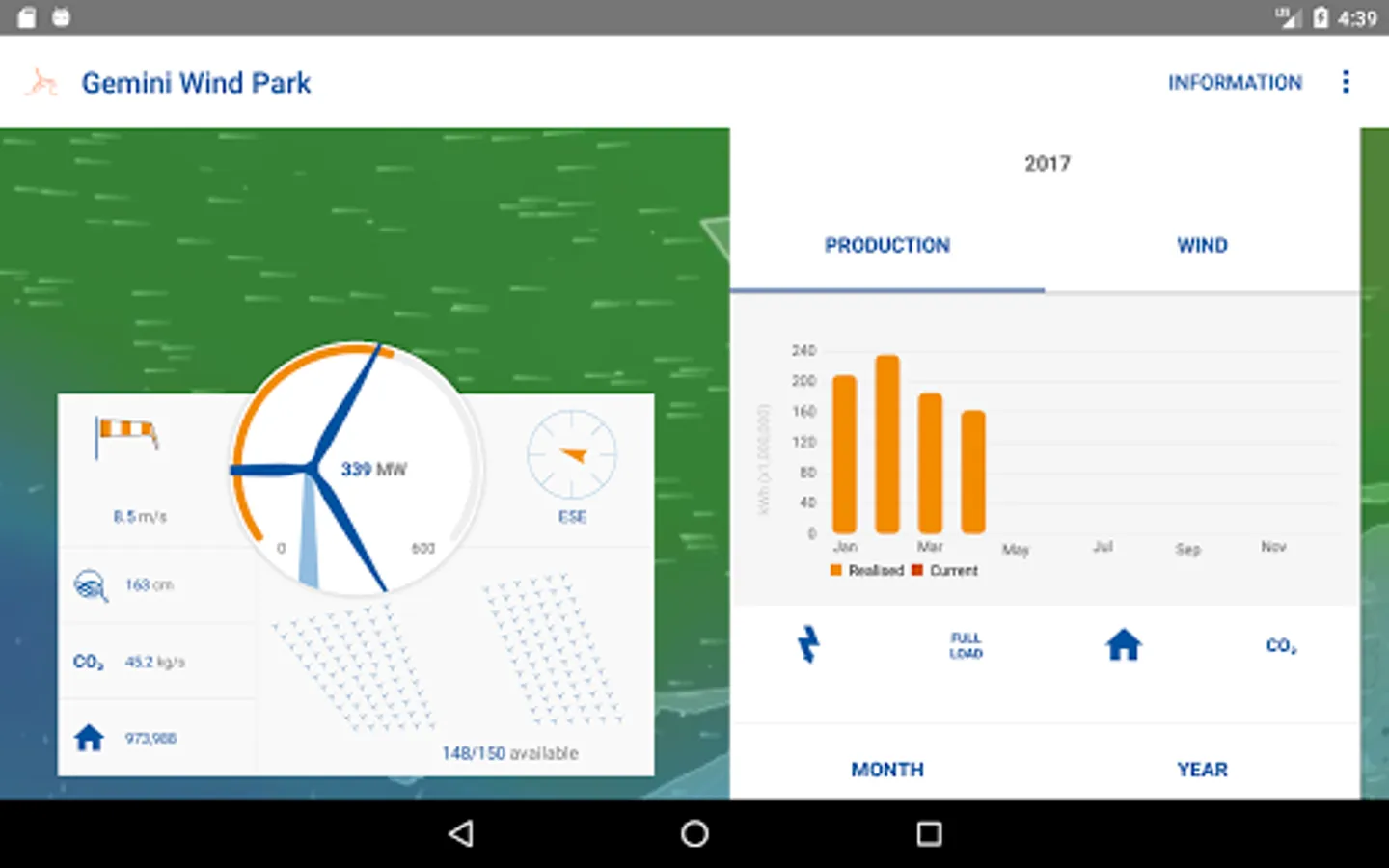Tap the orange Realised legend swatch

[836, 570]
